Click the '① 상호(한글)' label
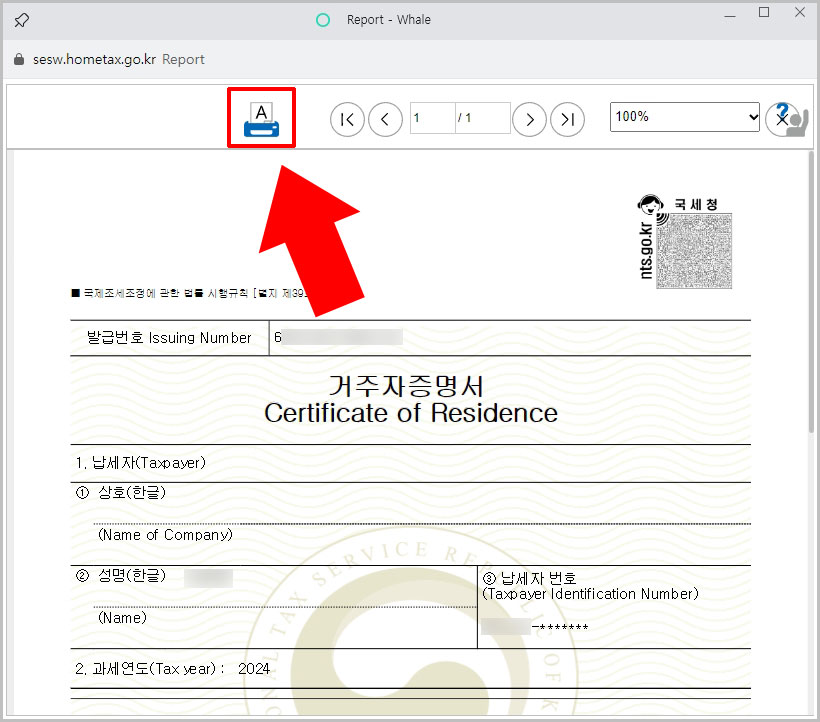This screenshot has height=722, width=820. [x=121, y=492]
